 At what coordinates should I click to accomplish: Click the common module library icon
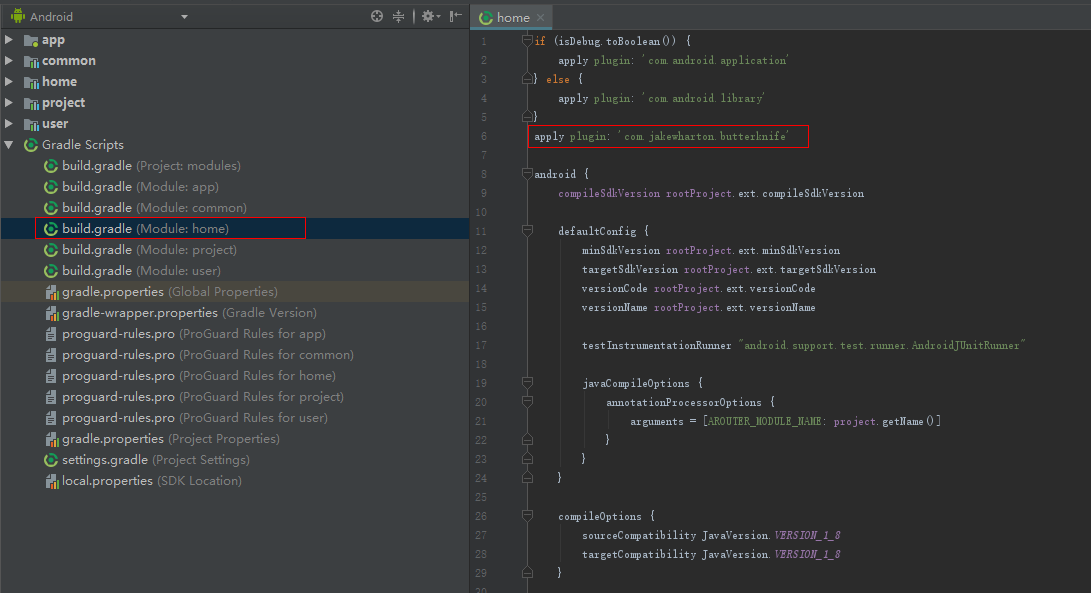click(31, 61)
